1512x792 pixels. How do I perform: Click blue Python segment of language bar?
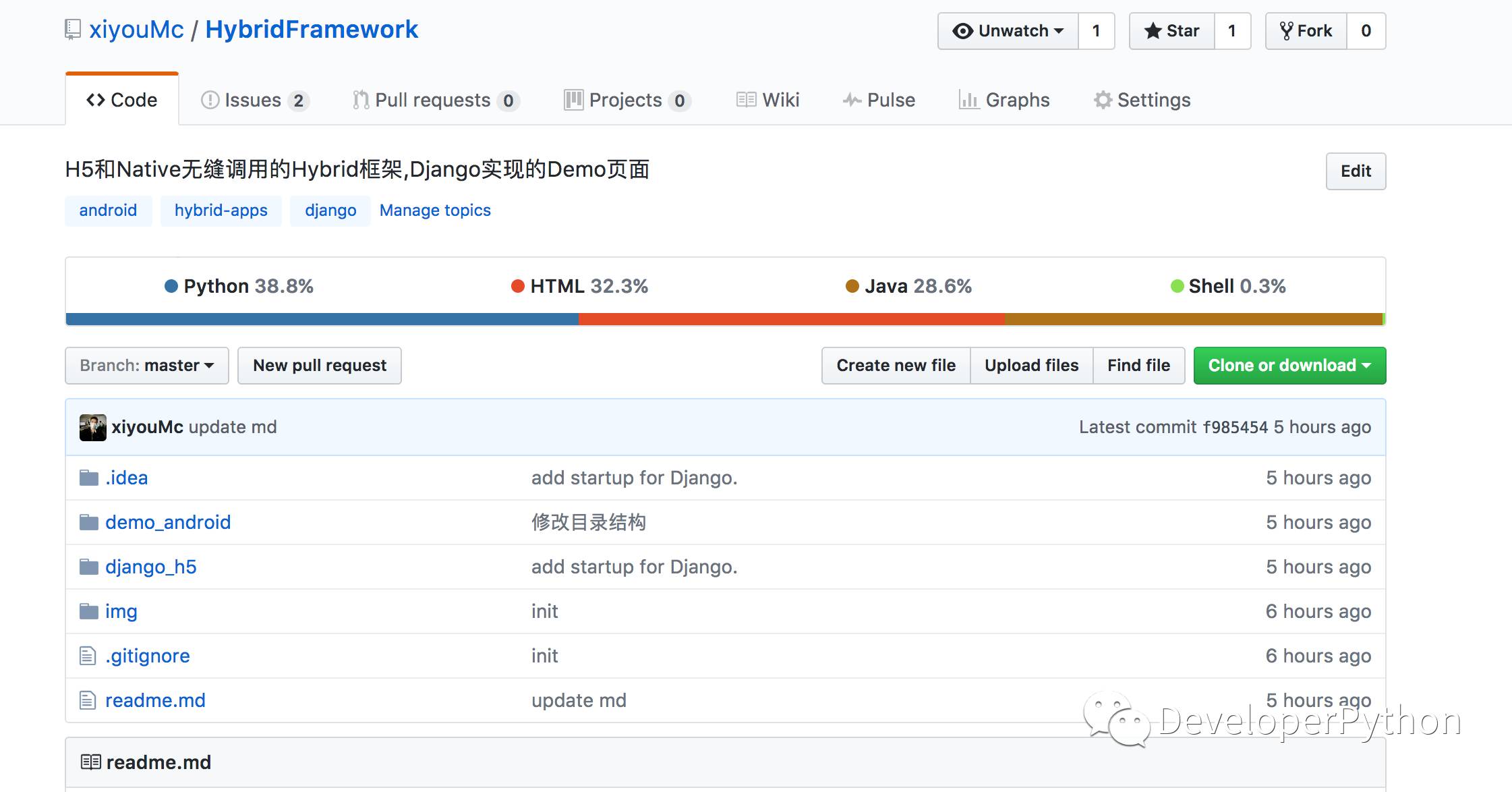322,319
